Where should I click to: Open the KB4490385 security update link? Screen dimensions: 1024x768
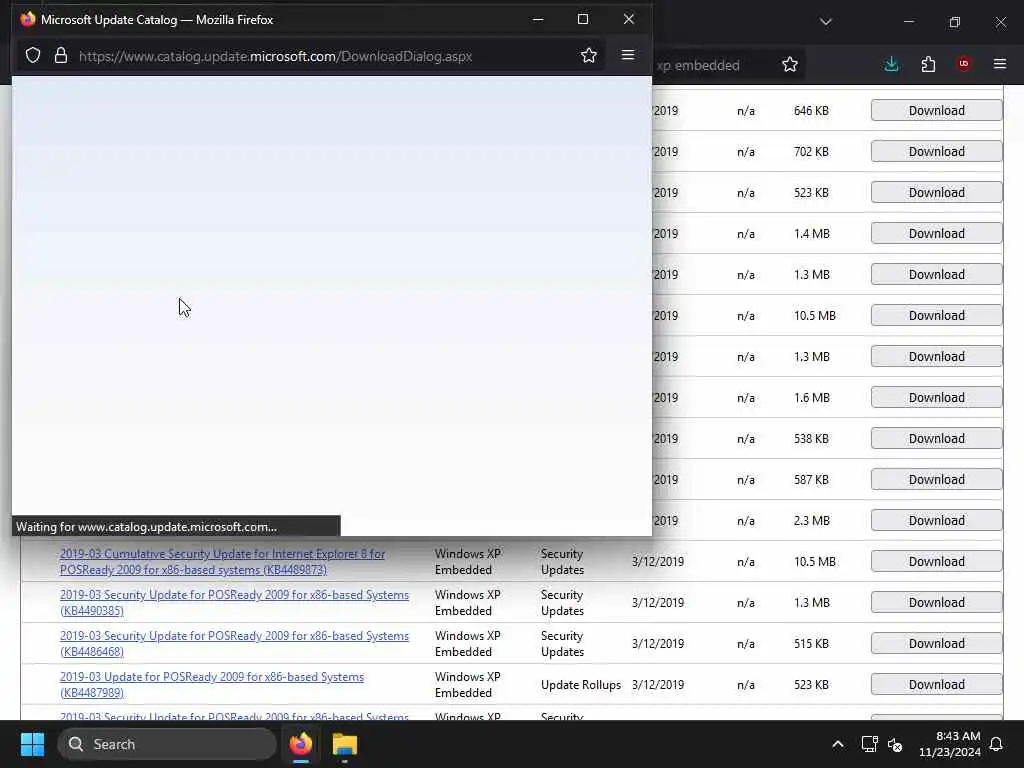tap(234, 603)
